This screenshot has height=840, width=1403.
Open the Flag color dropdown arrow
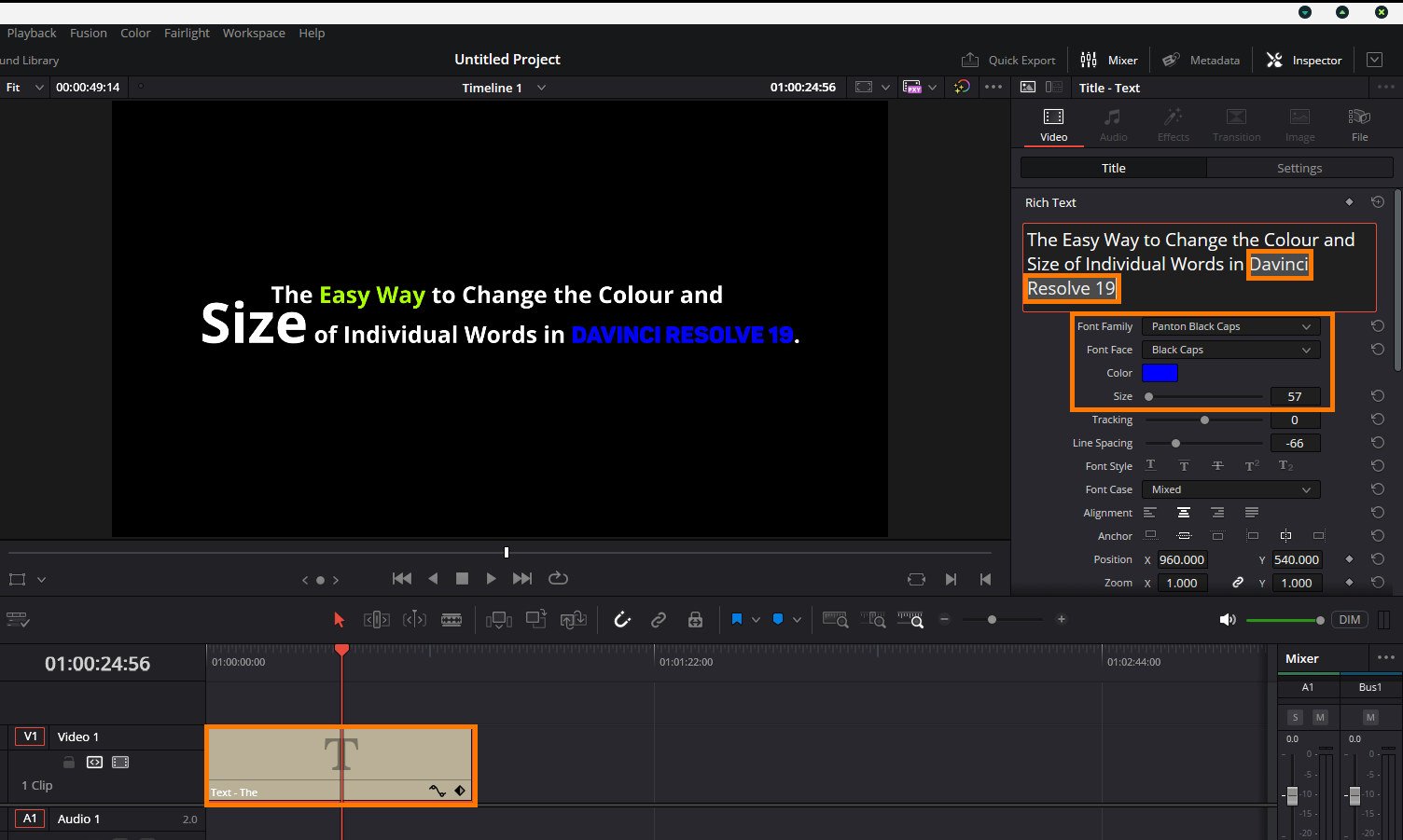pos(756,620)
